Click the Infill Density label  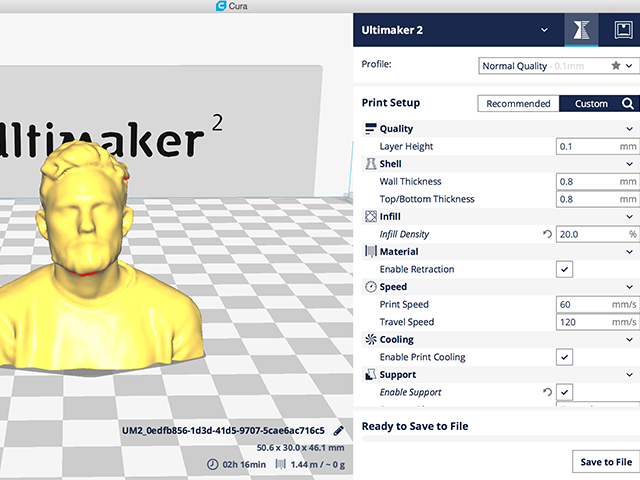(x=404, y=234)
